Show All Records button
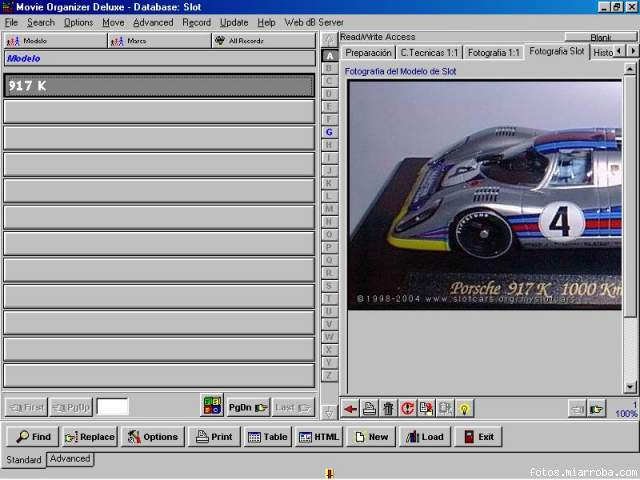640x480 pixels. [264, 41]
